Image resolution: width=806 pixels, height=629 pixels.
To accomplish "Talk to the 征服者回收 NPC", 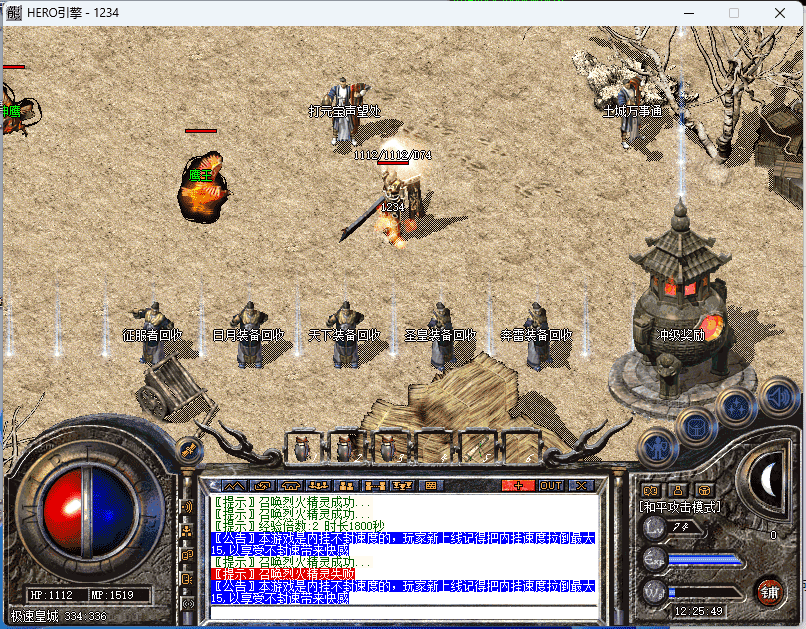I will pyautogui.click(x=153, y=335).
